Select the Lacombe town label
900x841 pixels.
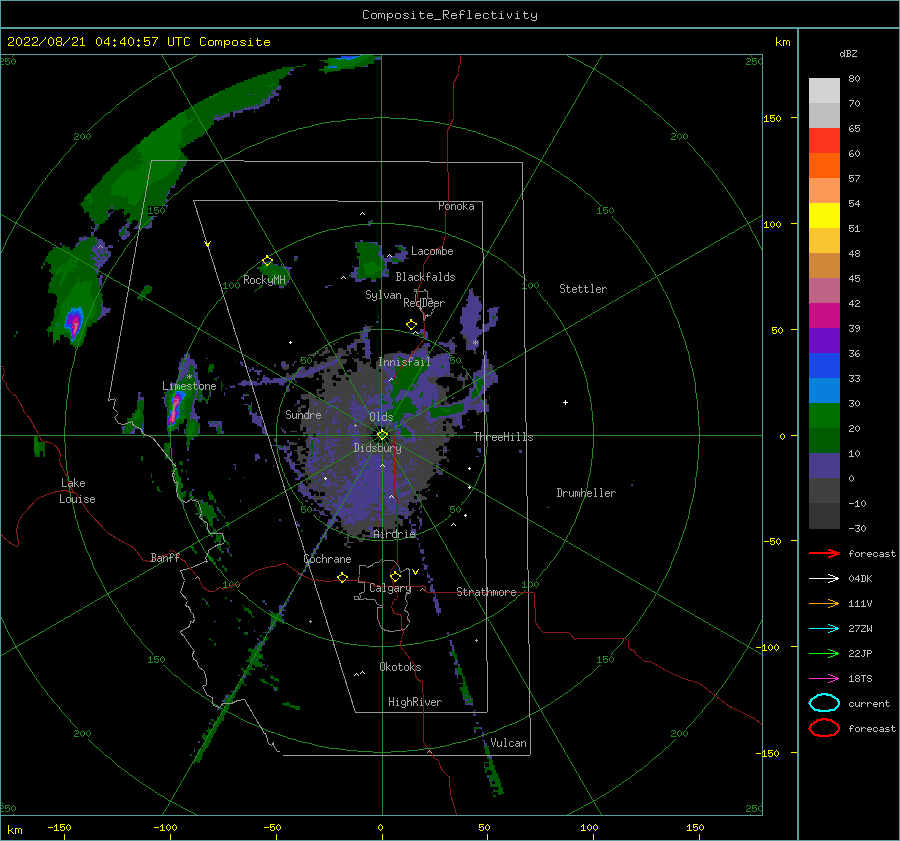432,251
